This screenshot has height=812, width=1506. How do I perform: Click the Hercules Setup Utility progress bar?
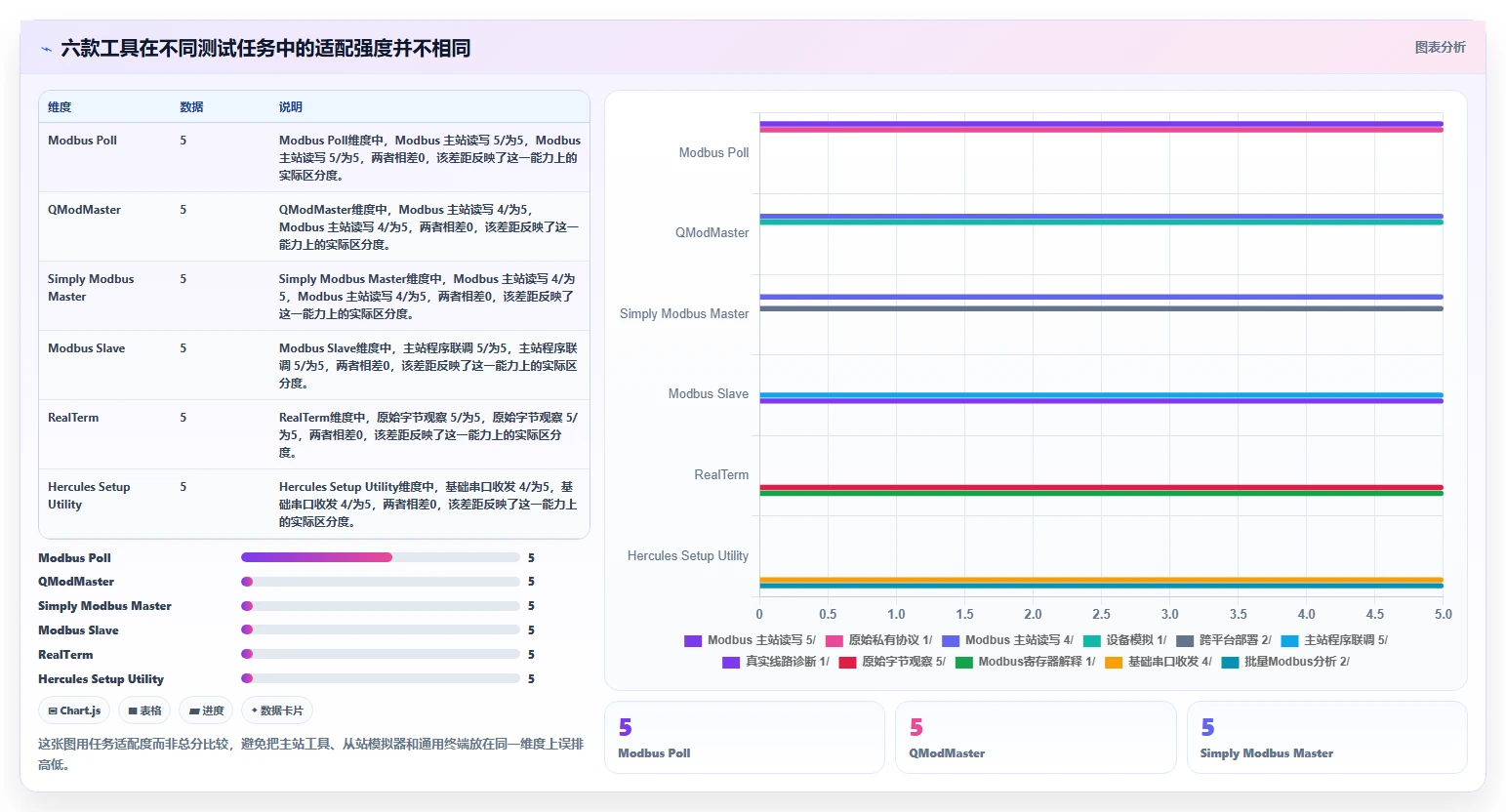pos(381,678)
